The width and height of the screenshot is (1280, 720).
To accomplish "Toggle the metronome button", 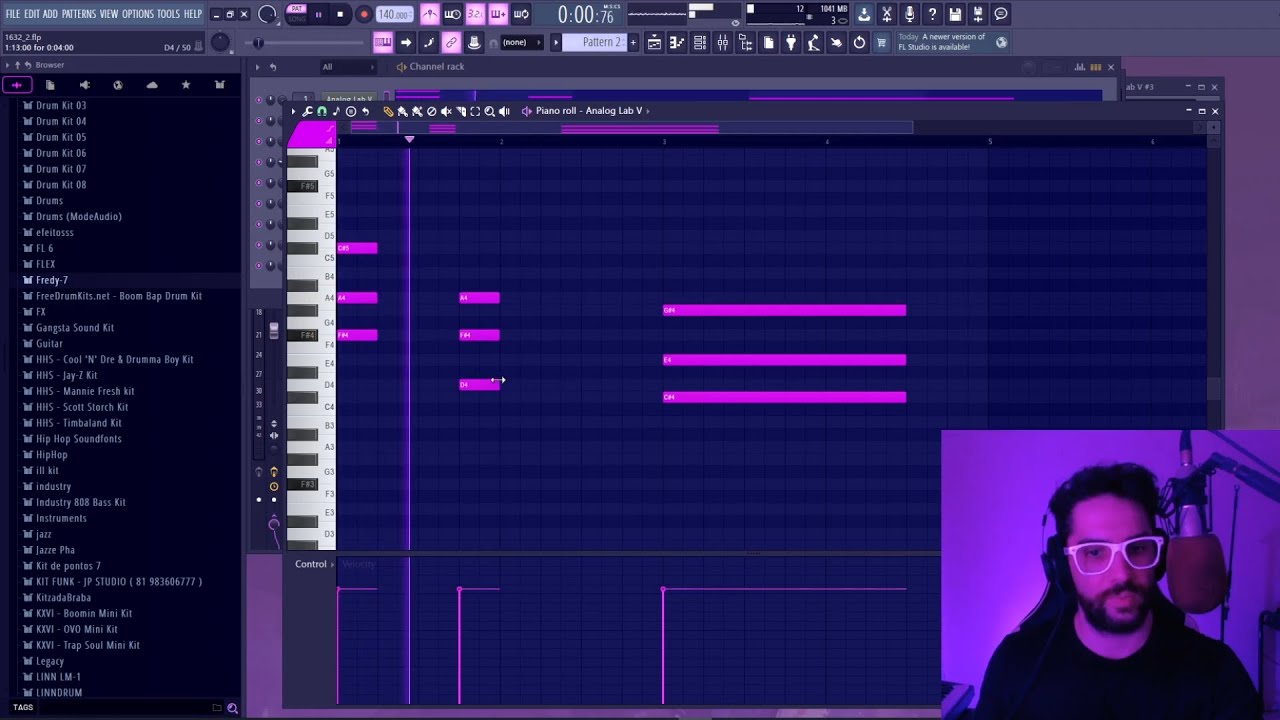I will click(x=430, y=14).
